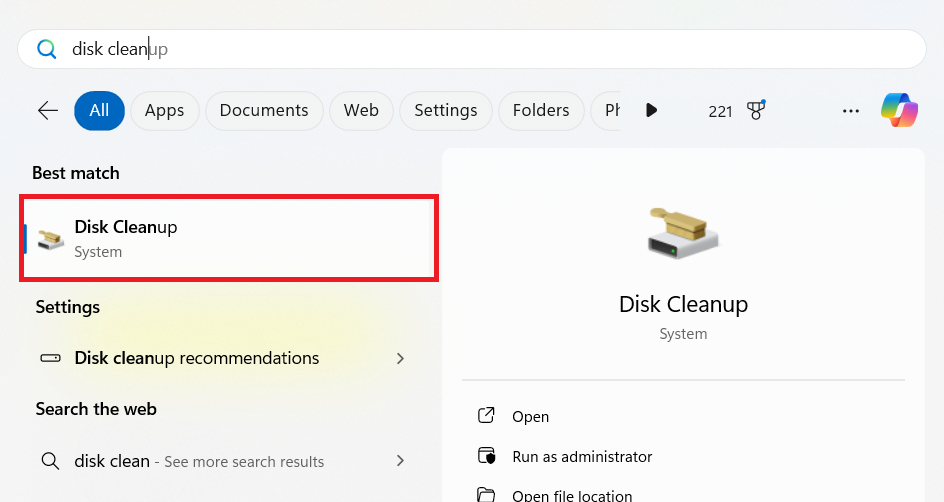Click the Run as administrator shield icon
This screenshot has height=502, width=944.
tap(486, 456)
